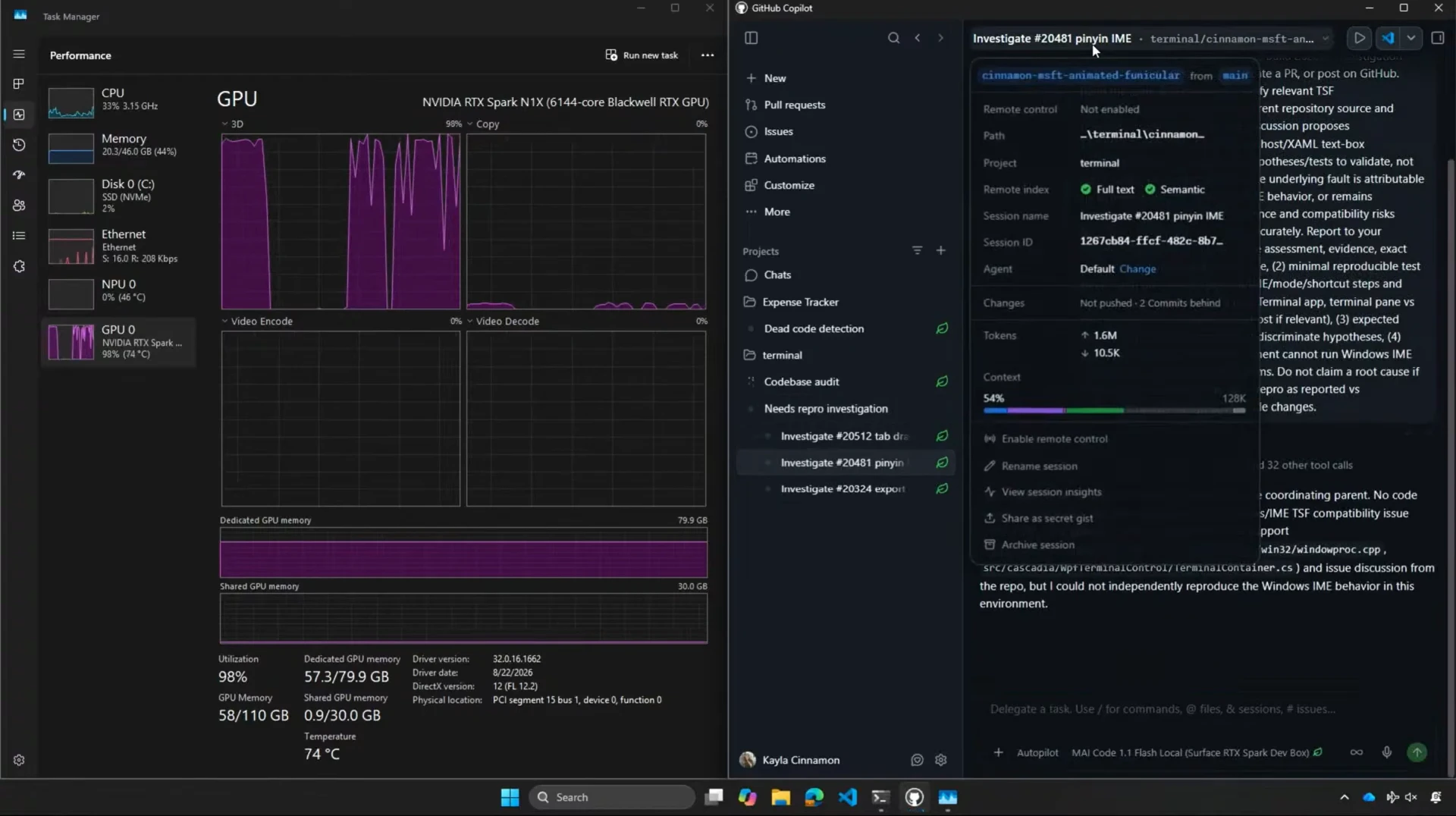Viewport: 1456px width, 816px height.
Task: Expand the session branch title dropdown chevron
Action: point(1326,39)
